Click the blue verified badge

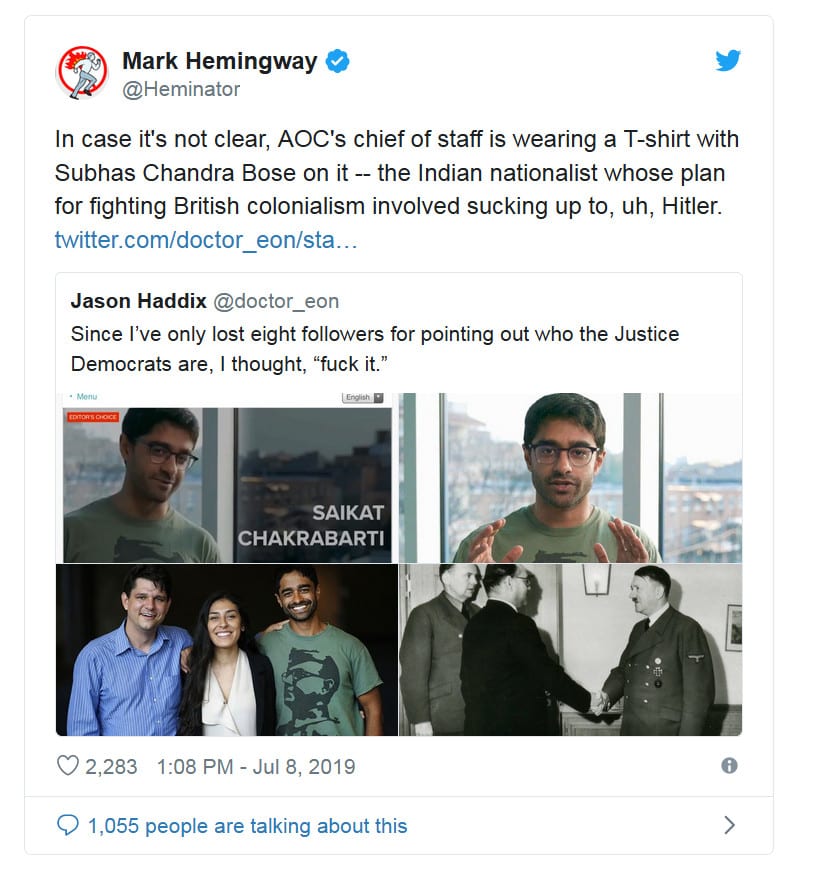pos(338,61)
